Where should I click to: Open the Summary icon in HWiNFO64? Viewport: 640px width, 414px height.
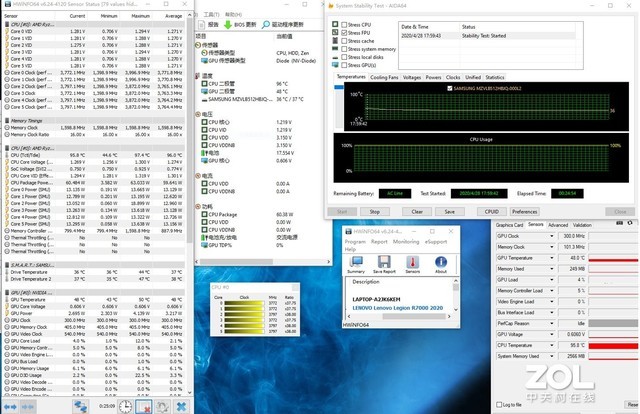(x=356, y=263)
